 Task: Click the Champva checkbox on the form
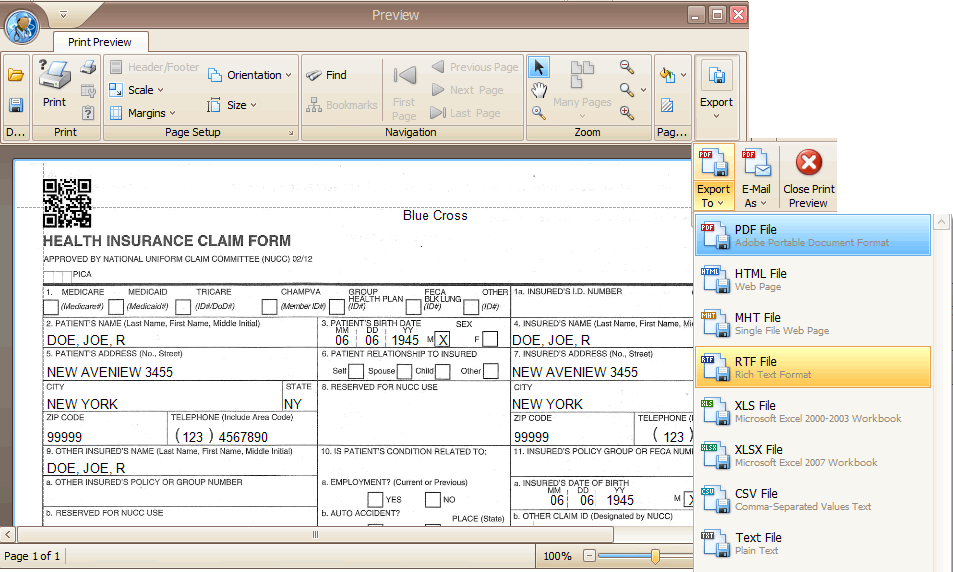pyautogui.click(x=269, y=307)
